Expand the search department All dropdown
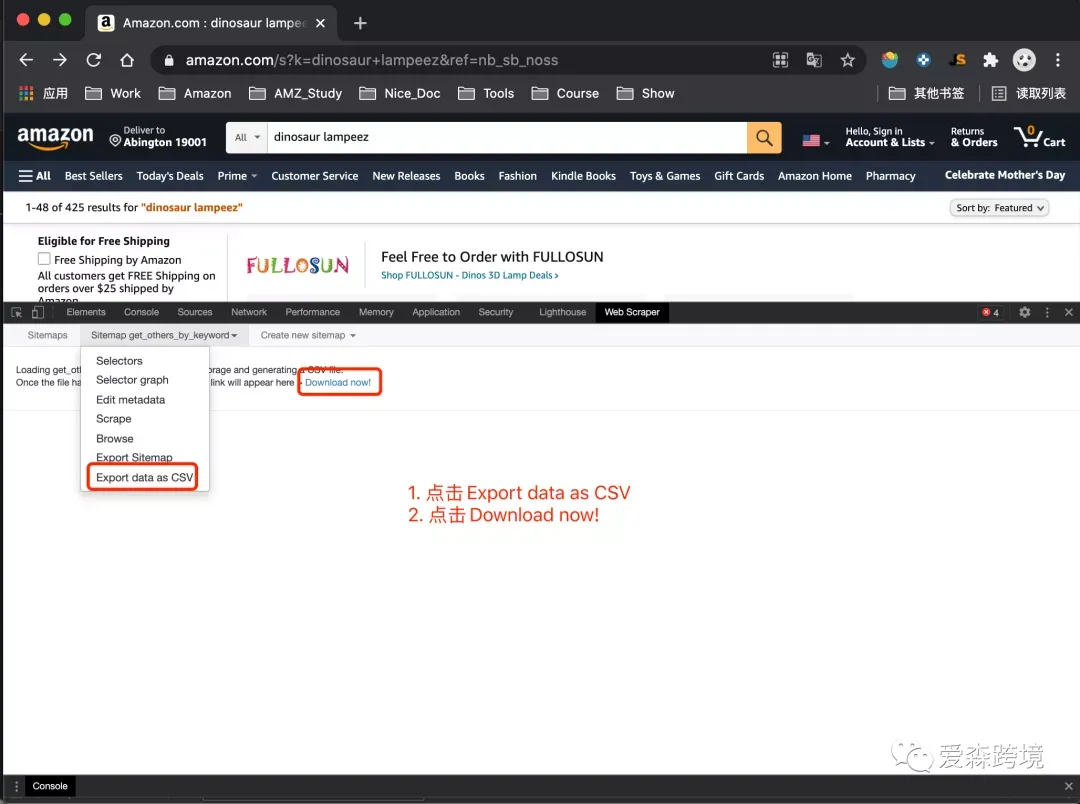This screenshot has width=1080, height=804. pyautogui.click(x=247, y=137)
